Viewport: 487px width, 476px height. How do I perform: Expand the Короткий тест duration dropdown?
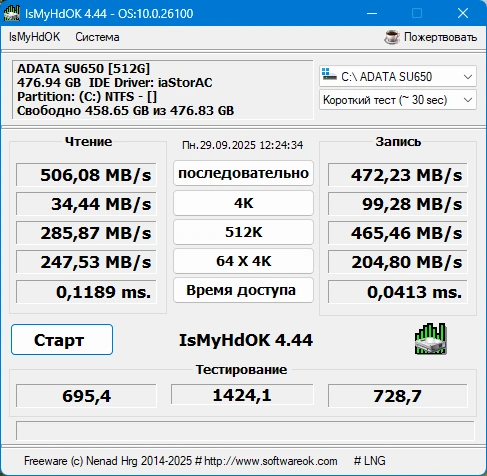click(398, 100)
